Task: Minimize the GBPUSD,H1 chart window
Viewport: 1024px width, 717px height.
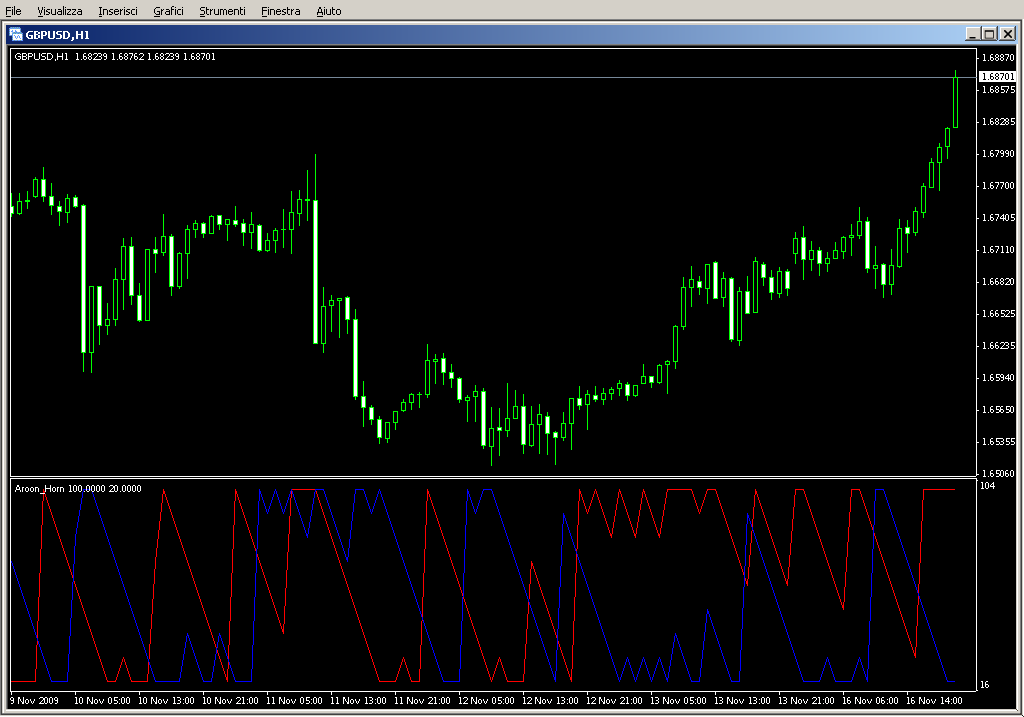Action: tap(972, 34)
